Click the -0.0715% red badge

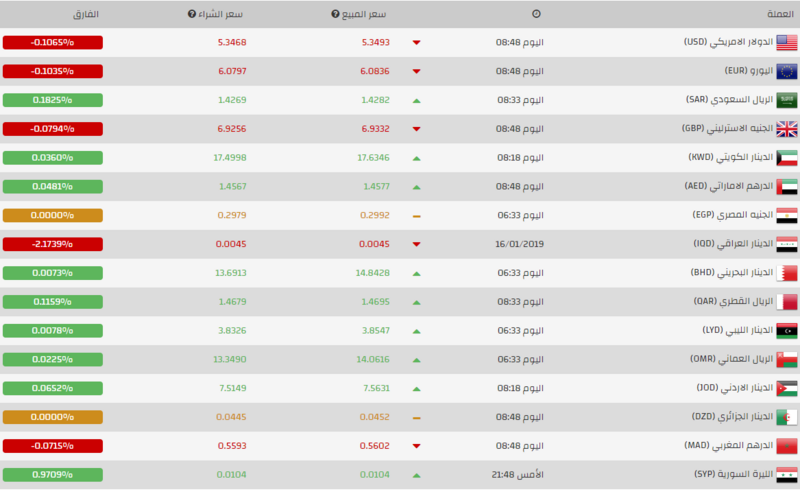[x=53, y=446]
